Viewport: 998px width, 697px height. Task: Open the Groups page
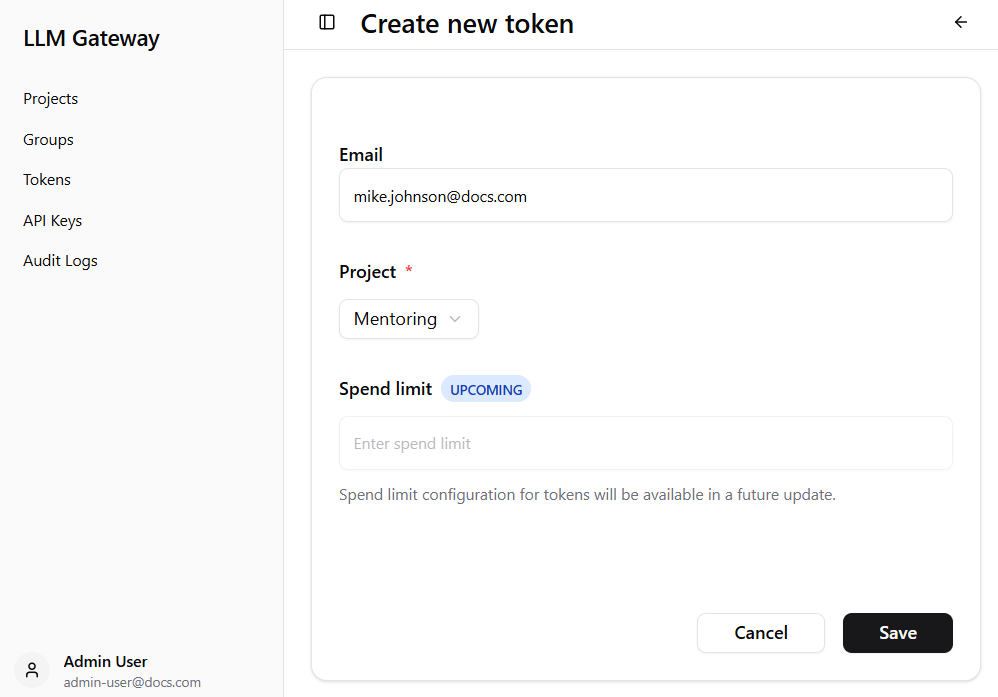47,139
